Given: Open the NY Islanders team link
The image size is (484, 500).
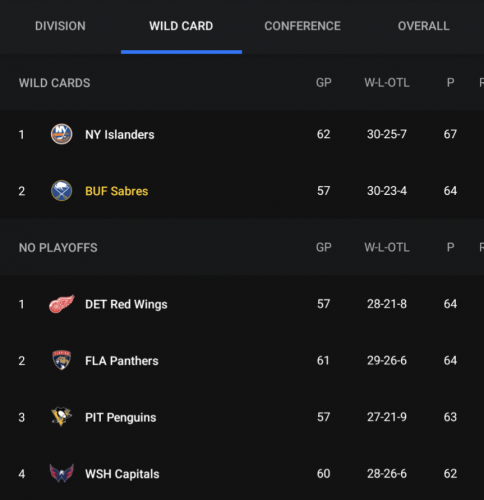Looking at the screenshot, I should click(120, 135).
